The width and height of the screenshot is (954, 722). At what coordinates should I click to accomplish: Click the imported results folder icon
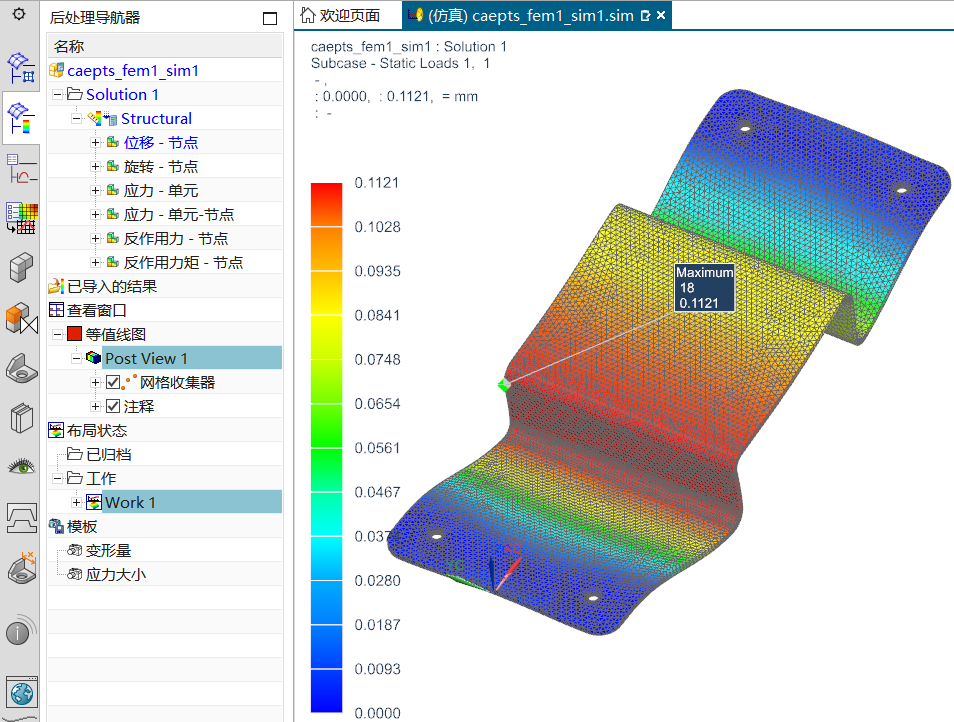tap(57, 286)
